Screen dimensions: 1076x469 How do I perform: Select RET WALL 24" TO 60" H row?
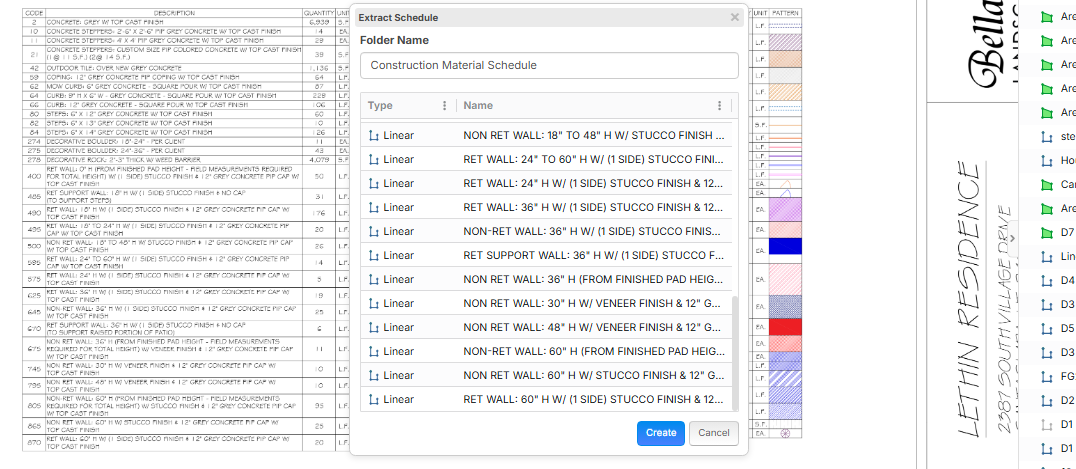[593, 159]
